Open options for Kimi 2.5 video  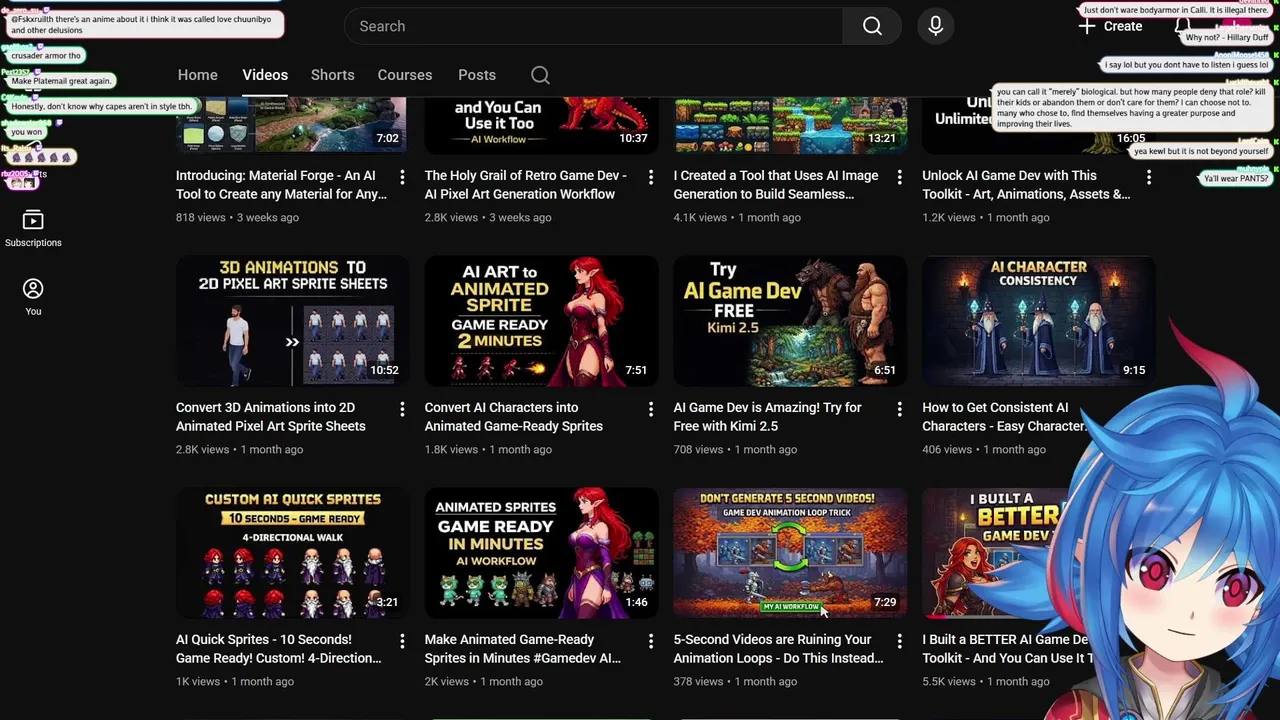(x=899, y=409)
